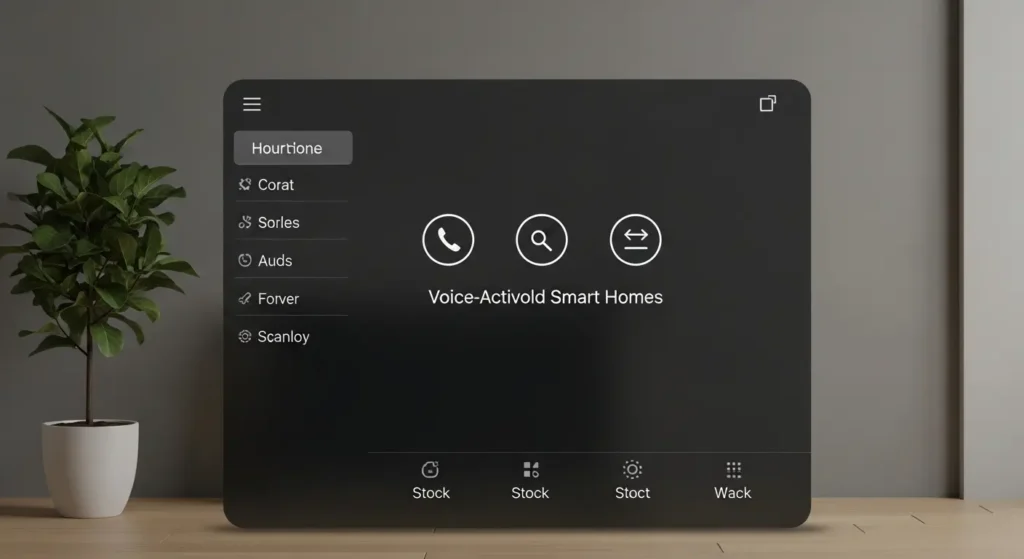Go to the Auds section
1024x559 pixels.
[x=275, y=261]
